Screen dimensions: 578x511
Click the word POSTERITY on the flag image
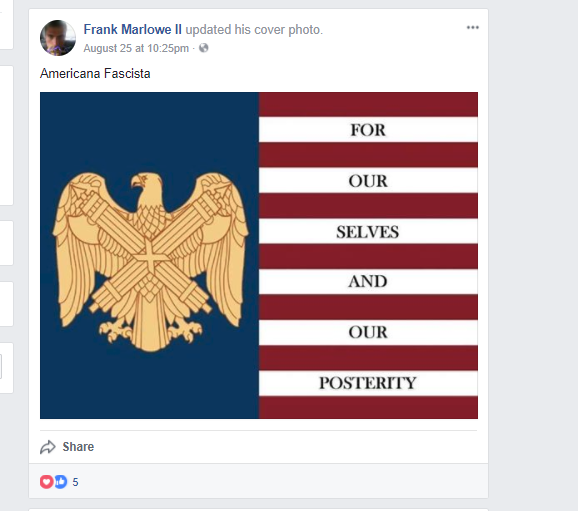coord(368,383)
